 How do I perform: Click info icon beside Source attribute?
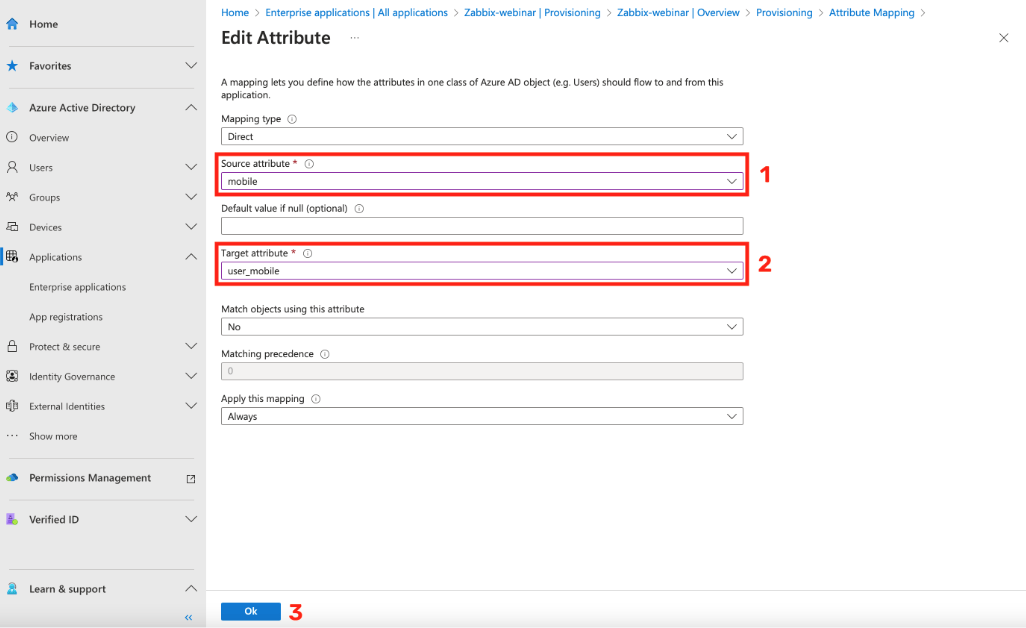(309, 164)
